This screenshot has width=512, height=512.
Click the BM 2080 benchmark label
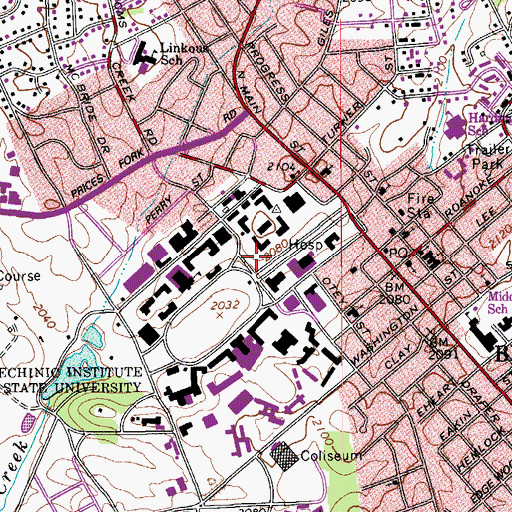click(x=395, y=293)
